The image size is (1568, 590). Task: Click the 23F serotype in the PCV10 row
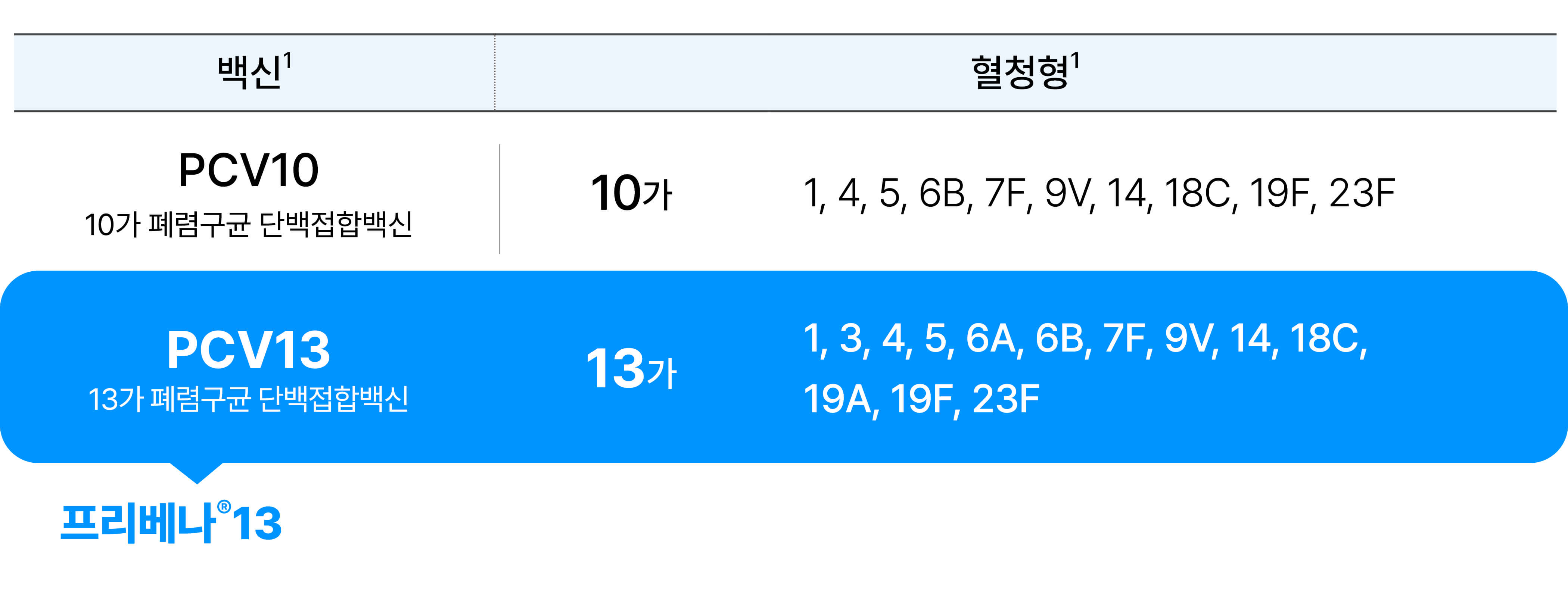click(x=1362, y=193)
